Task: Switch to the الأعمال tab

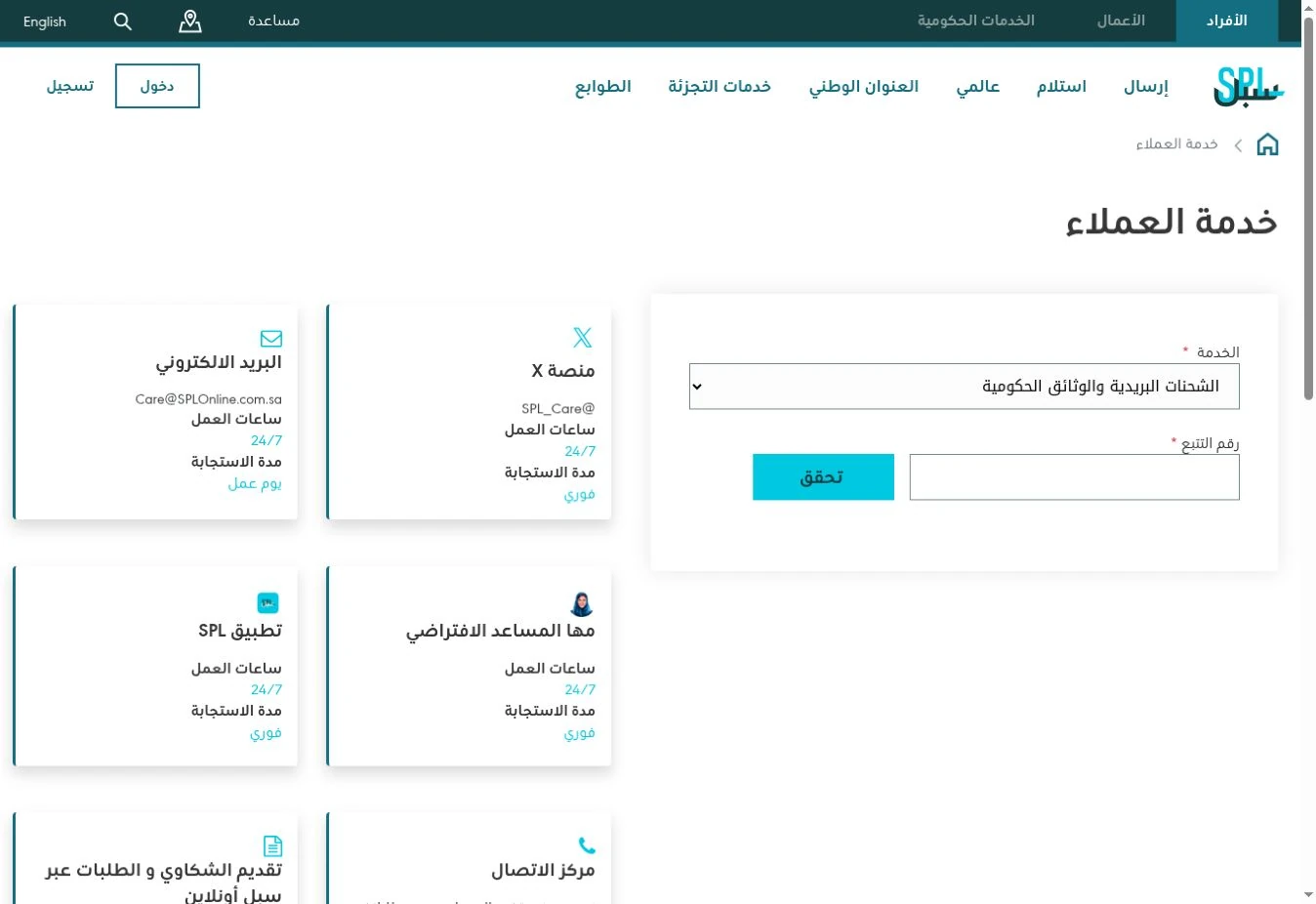Action: pyautogui.click(x=1121, y=21)
